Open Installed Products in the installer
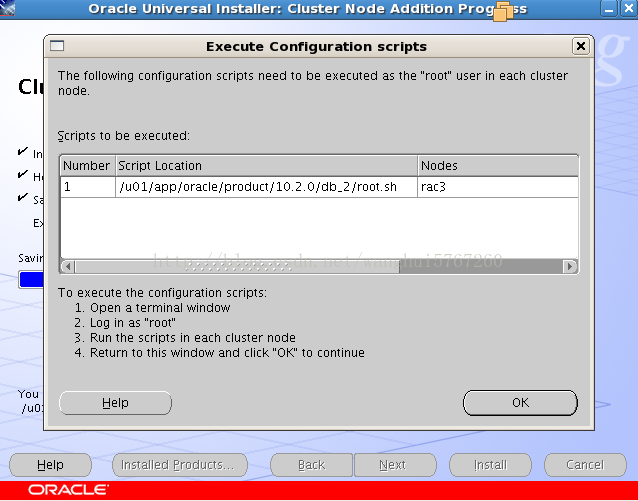638x501 pixels. point(179,465)
